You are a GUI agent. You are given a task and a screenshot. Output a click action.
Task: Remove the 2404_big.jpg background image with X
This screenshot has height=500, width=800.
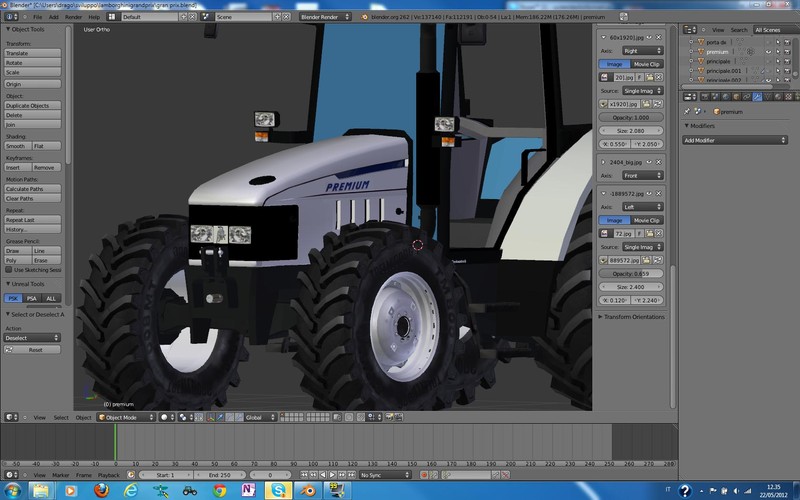pyautogui.click(x=659, y=162)
